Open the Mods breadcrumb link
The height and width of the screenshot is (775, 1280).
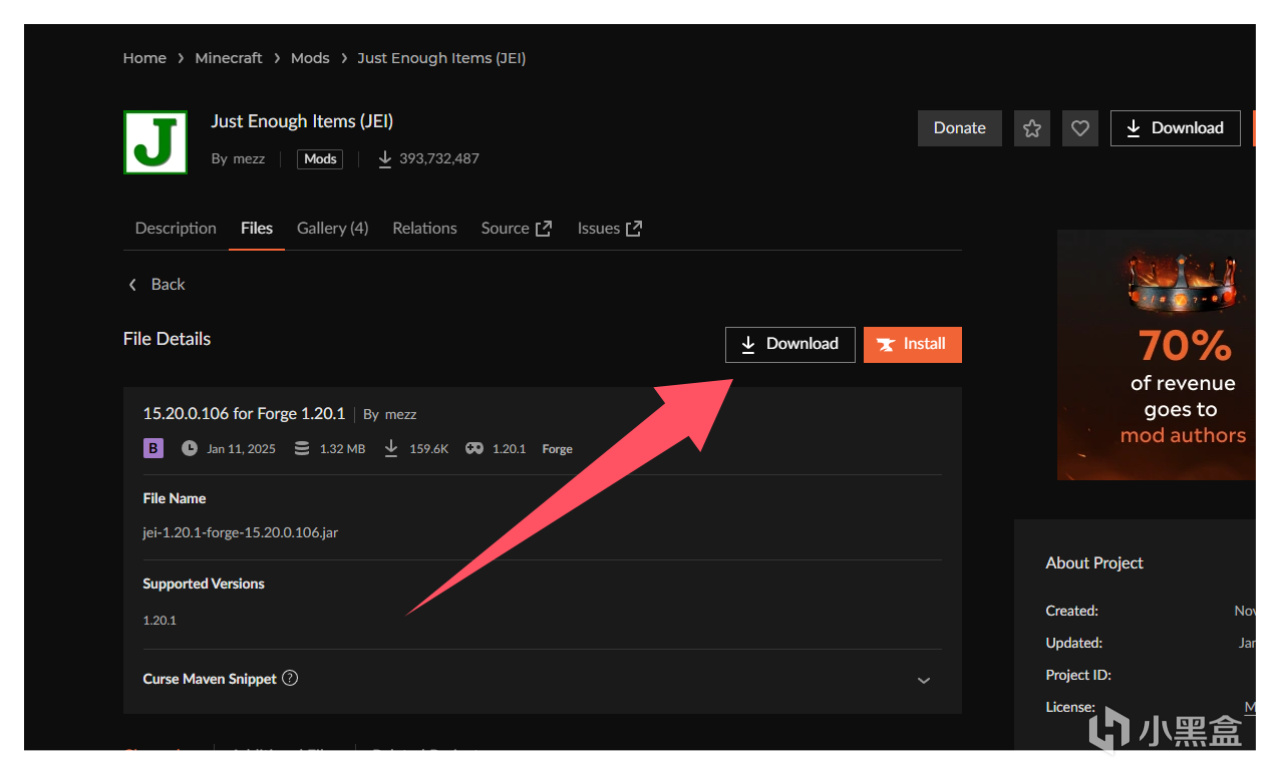[310, 58]
